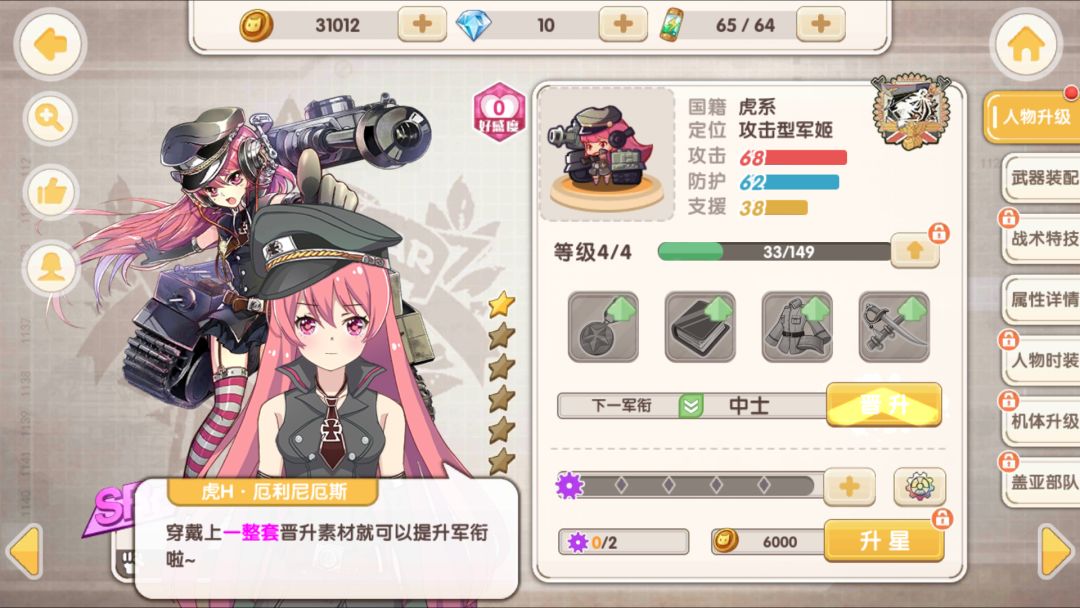The image size is (1080, 608).
Task: Go to previous character with left arrow
Action: (x=24, y=551)
